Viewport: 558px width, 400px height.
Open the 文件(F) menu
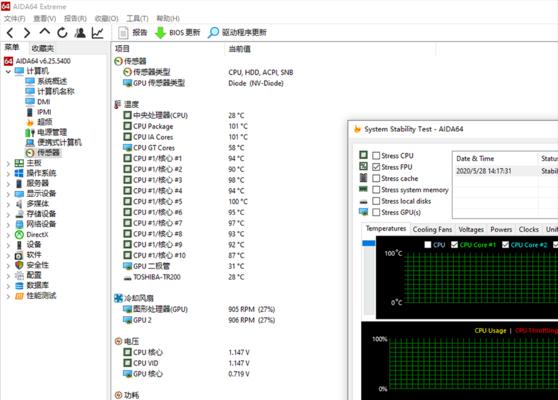click(15, 18)
